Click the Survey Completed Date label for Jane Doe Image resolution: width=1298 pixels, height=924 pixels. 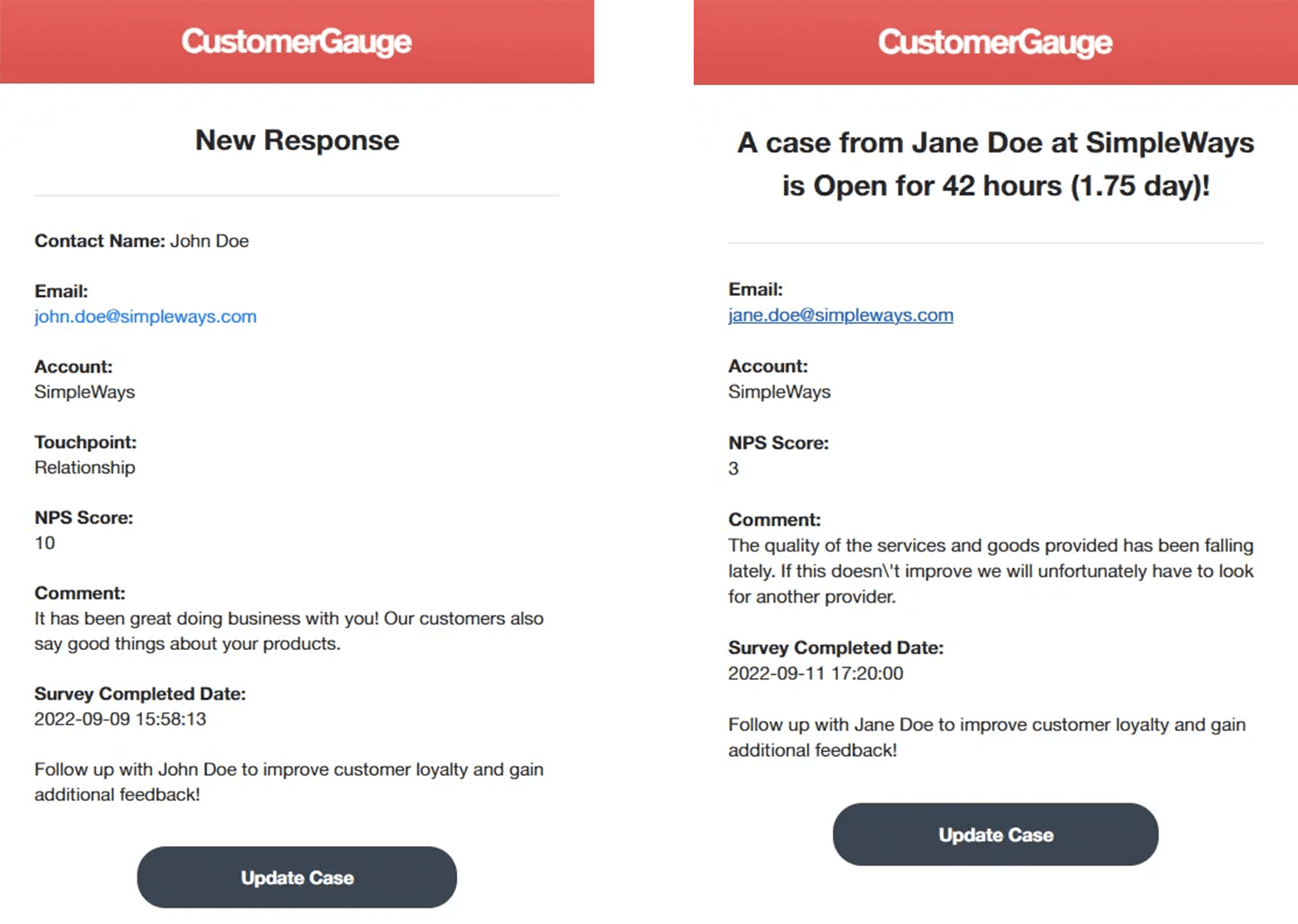pos(835,648)
